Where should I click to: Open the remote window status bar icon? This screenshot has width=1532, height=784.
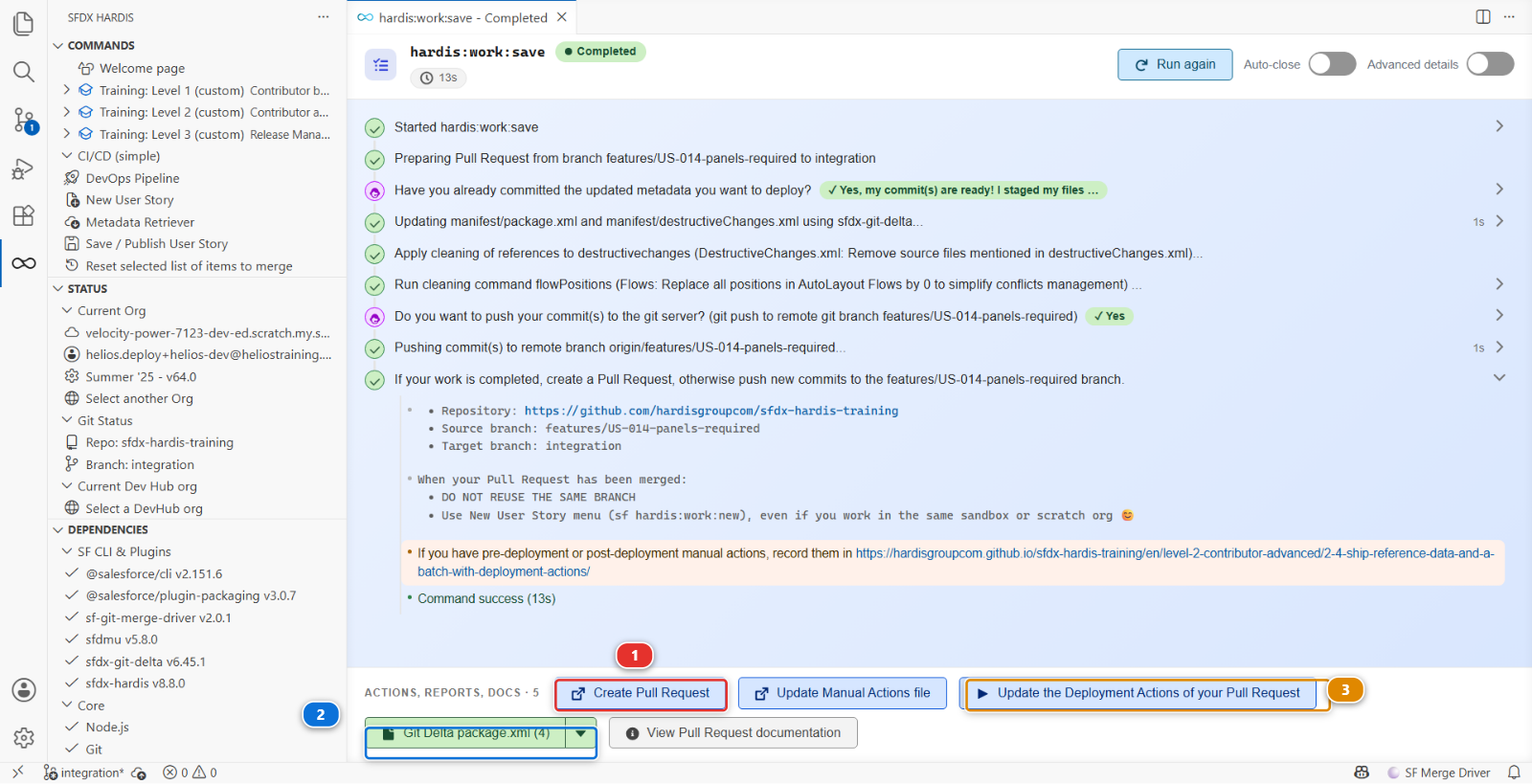[x=18, y=773]
